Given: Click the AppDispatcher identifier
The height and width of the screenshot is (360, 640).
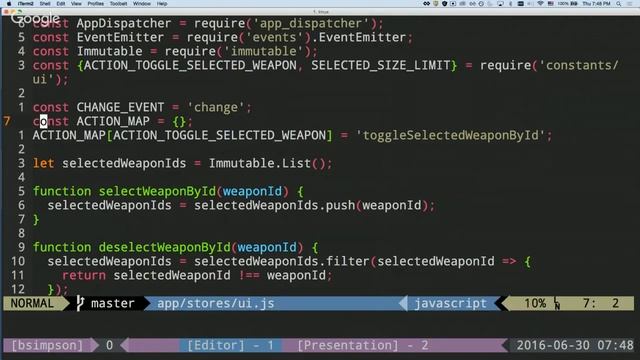Looking at the screenshot, I should pyautogui.click(x=124, y=23).
